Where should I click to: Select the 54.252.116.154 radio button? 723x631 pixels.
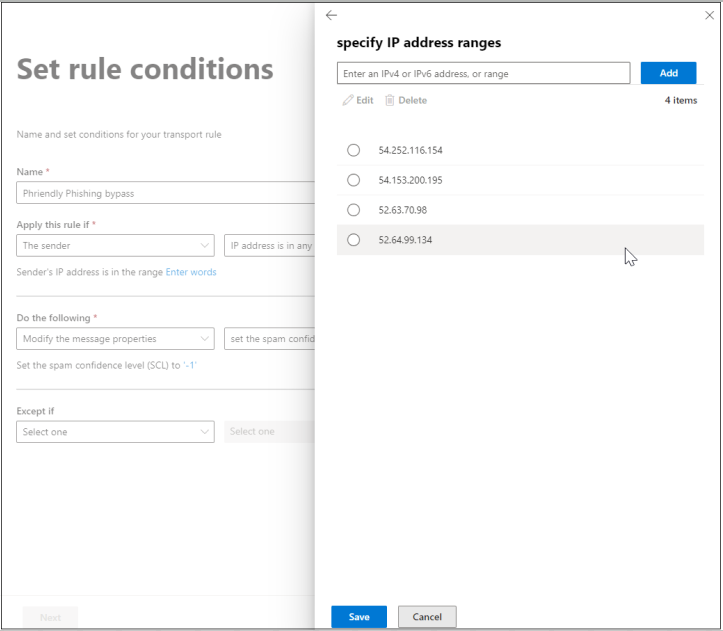pyautogui.click(x=354, y=150)
